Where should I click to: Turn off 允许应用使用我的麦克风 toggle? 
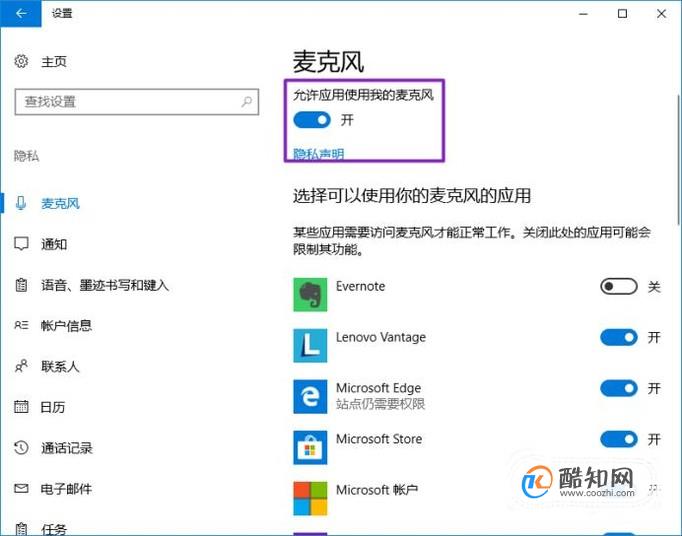click(312, 120)
